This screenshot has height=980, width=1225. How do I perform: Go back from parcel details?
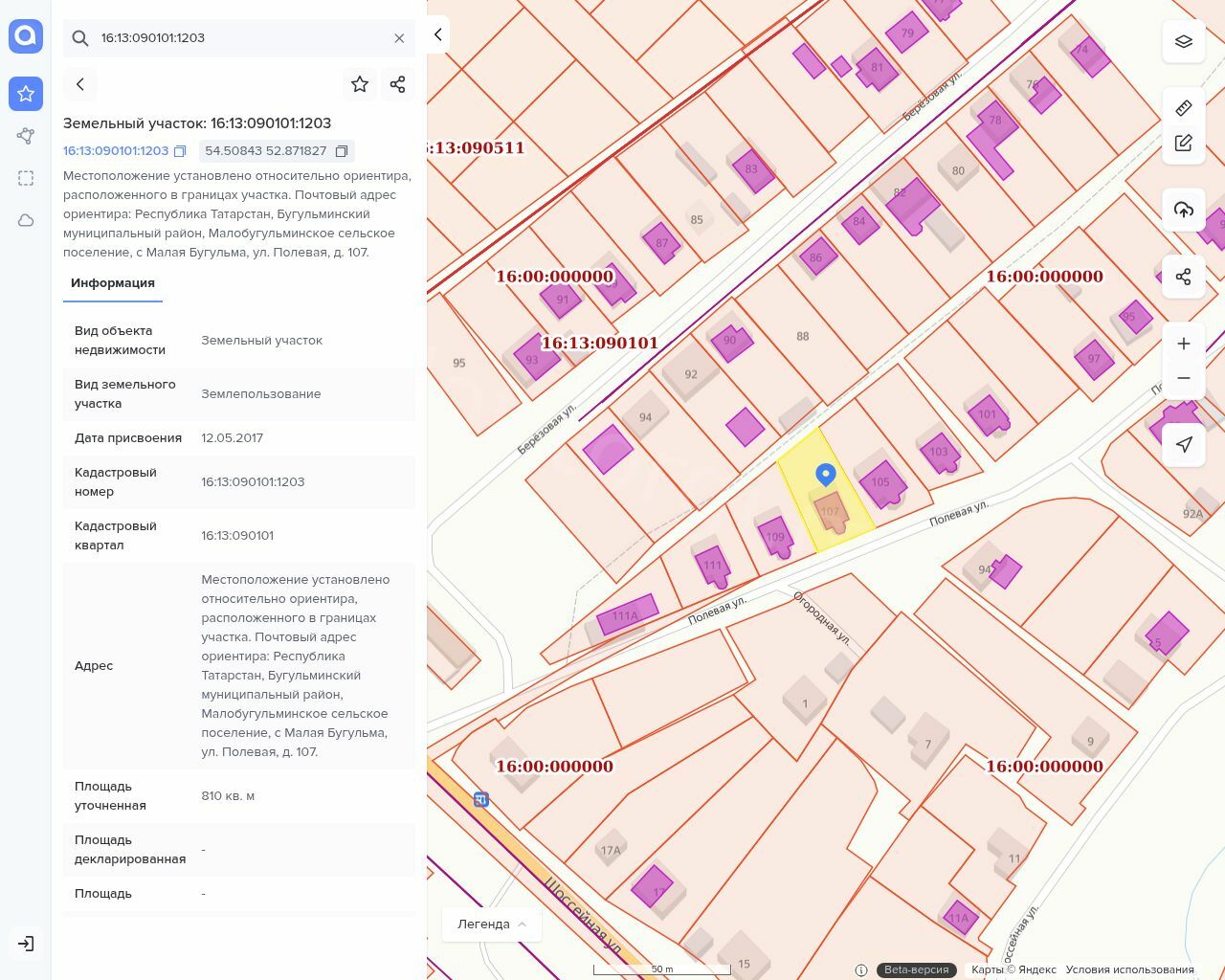pyautogui.click(x=80, y=84)
